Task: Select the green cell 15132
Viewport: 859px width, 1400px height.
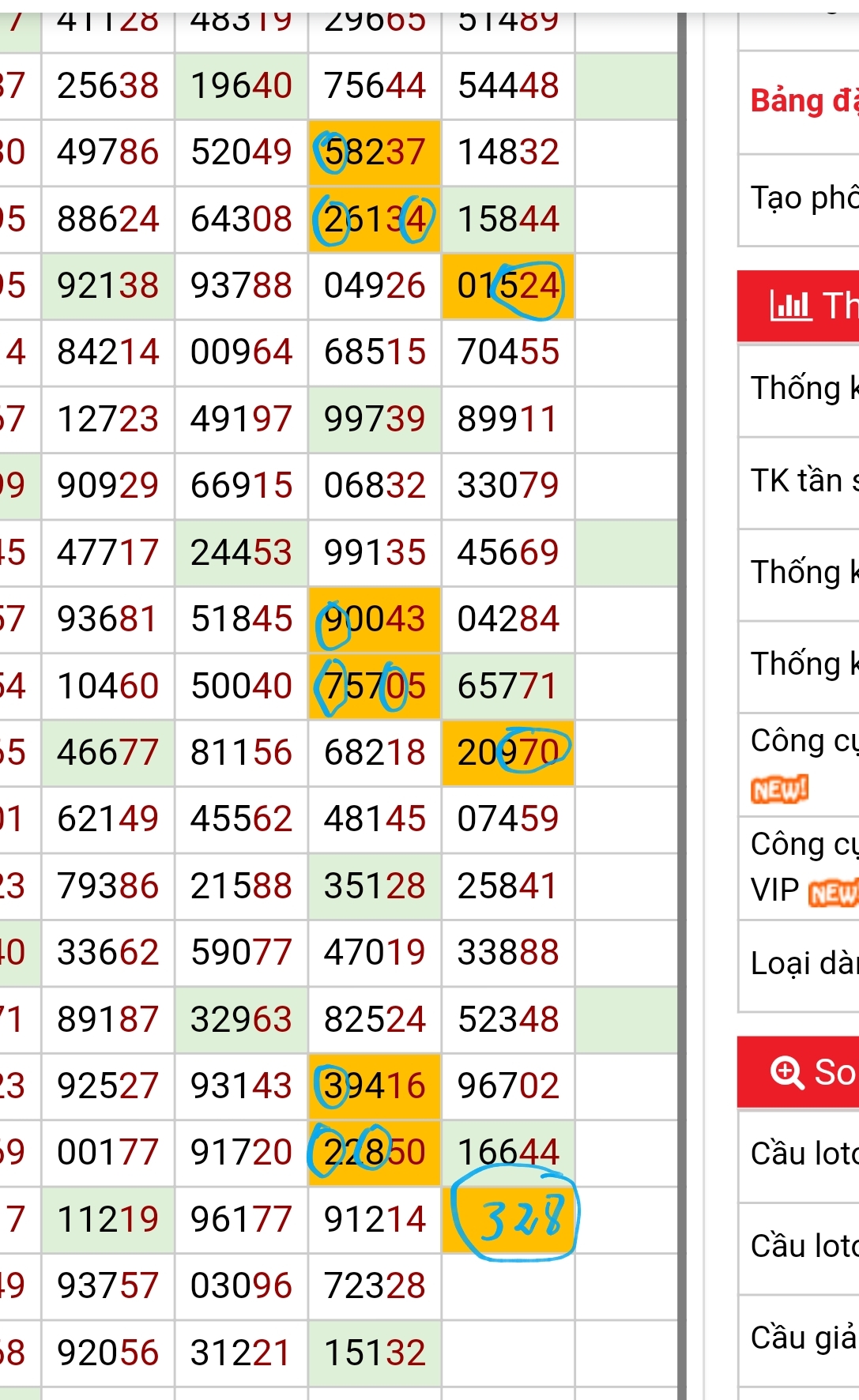Action: (x=375, y=1352)
